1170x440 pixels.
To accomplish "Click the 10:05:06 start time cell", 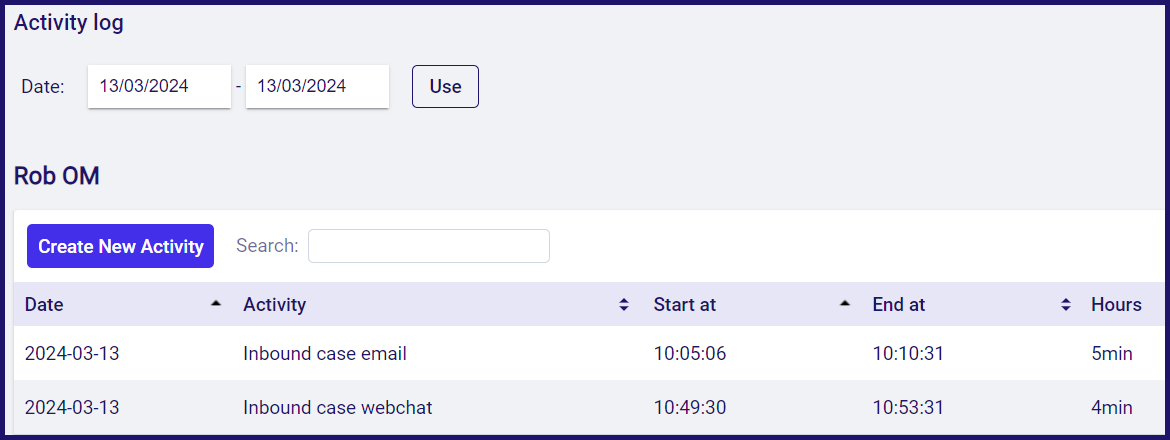I will click(x=692, y=354).
